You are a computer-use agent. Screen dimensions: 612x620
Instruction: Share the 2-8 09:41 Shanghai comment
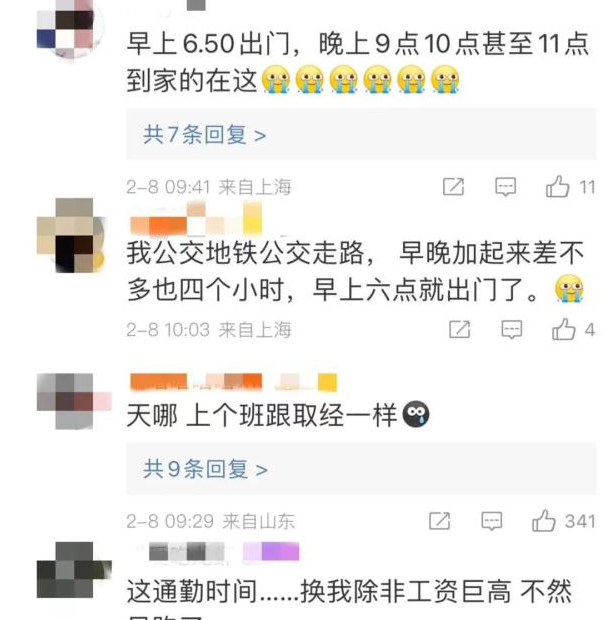click(x=453, y=187)
